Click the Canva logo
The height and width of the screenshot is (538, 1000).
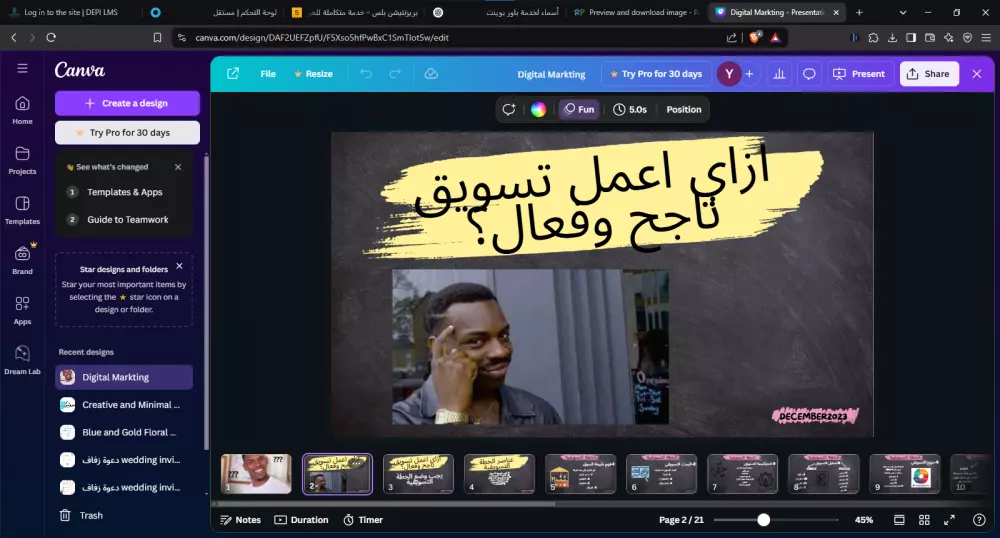[x=80, y=70]
